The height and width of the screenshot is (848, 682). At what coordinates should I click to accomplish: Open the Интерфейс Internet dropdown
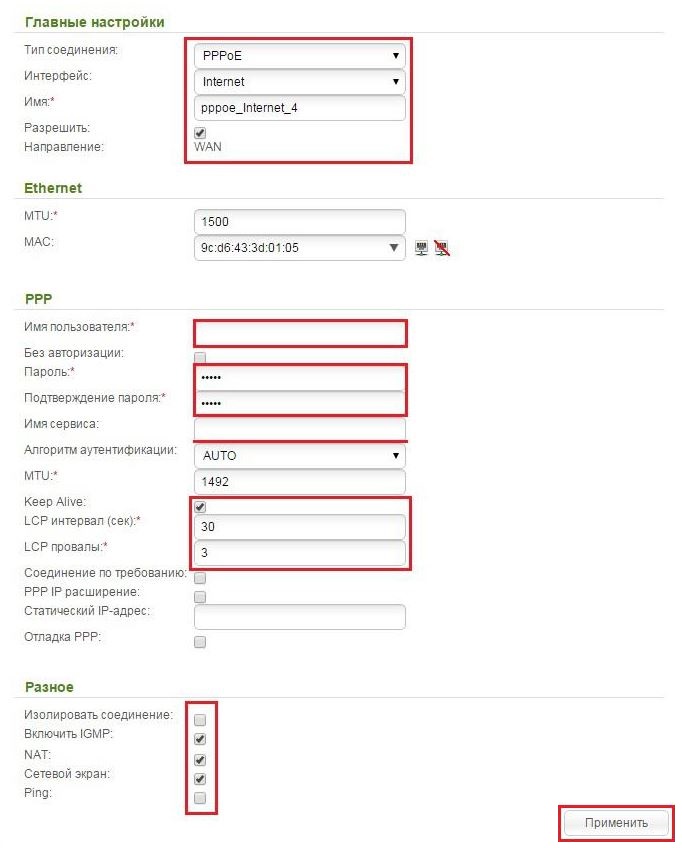click(x=300, y=82)
